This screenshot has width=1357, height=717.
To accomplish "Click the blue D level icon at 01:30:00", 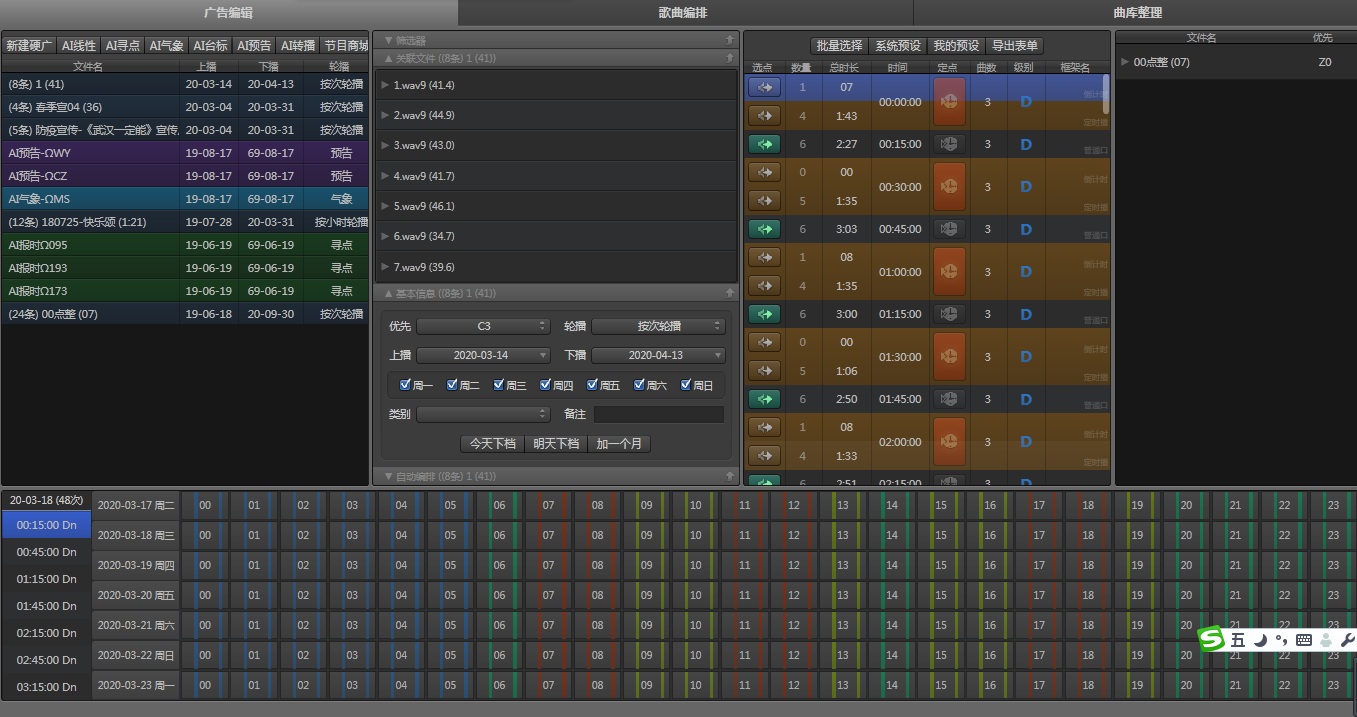I will click(1025, 357).
